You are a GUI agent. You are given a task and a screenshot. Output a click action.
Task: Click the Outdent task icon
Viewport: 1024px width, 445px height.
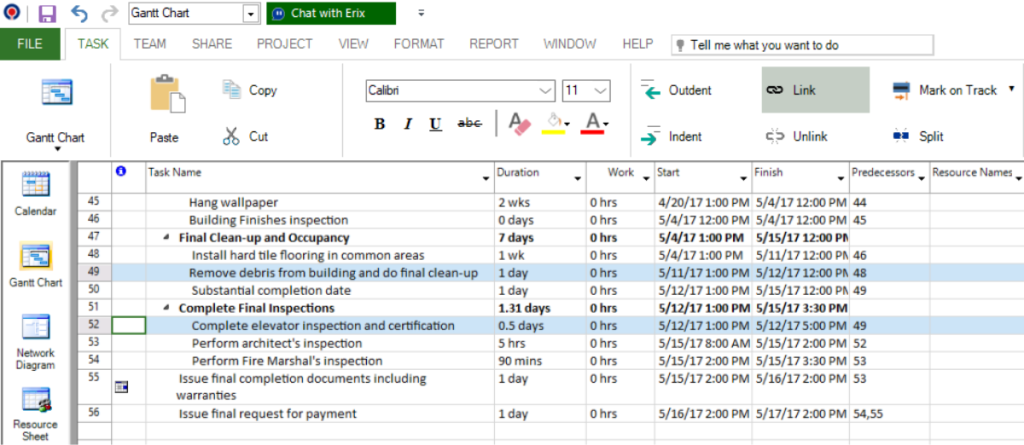tap(650, 90)
